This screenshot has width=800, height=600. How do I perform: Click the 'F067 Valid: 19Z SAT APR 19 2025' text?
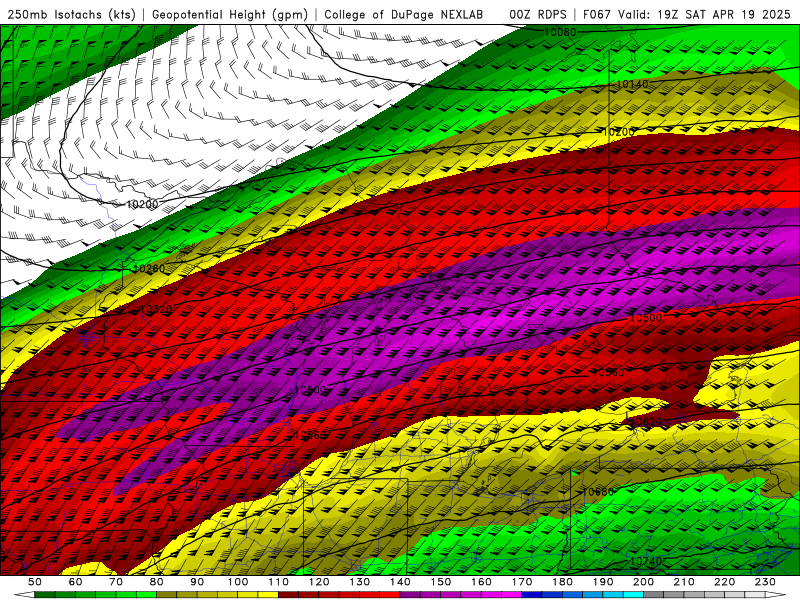click(x=686, y=15)
